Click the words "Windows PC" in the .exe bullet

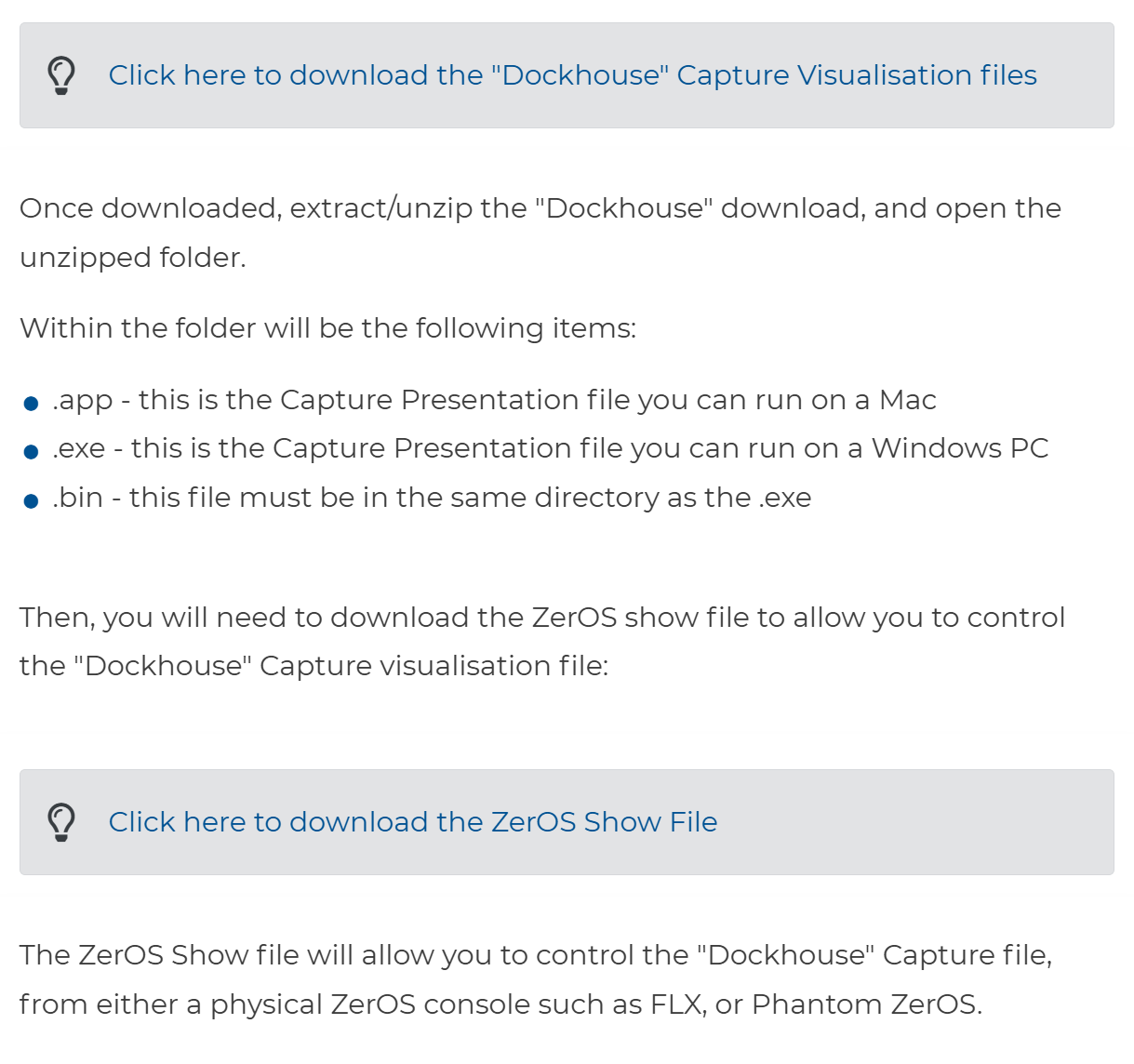[x=960, y=448]
